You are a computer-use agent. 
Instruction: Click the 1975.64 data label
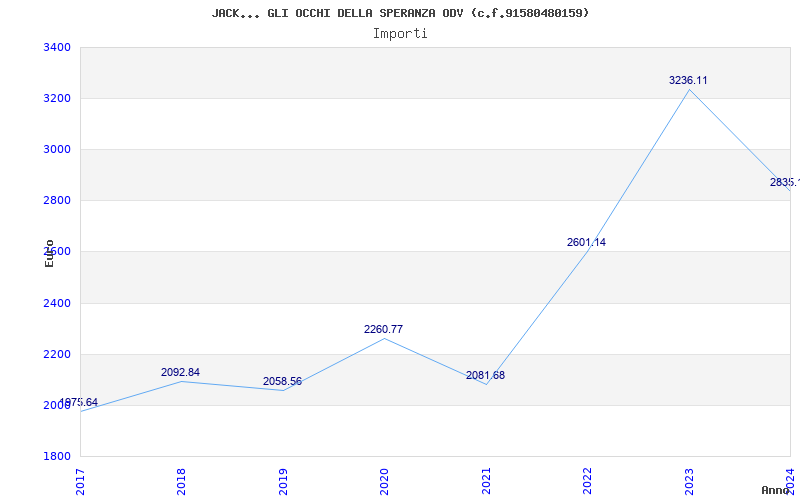pyautogui.click(x=79, y=402)
